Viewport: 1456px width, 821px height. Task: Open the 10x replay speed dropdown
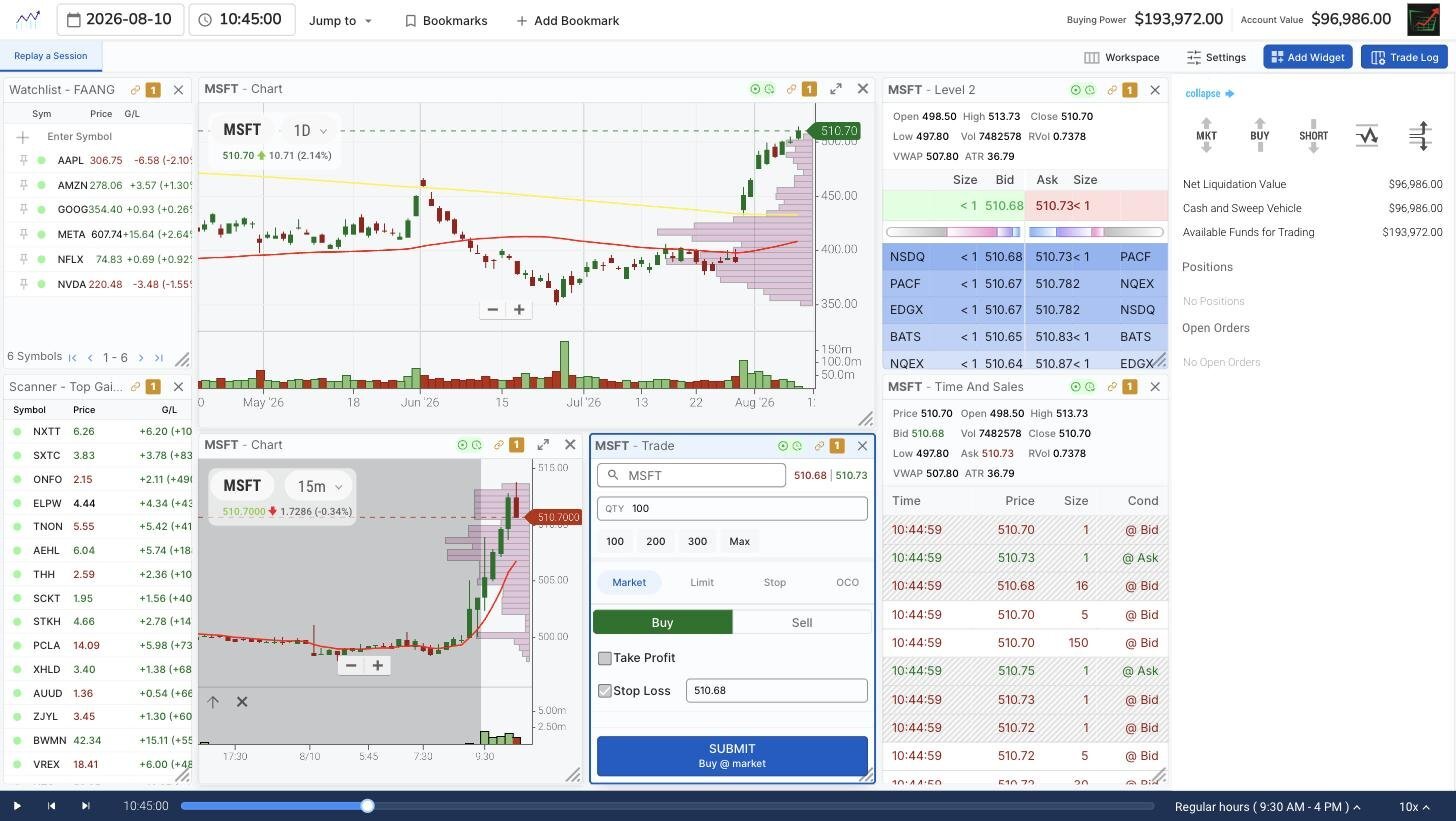[1413, 806]
